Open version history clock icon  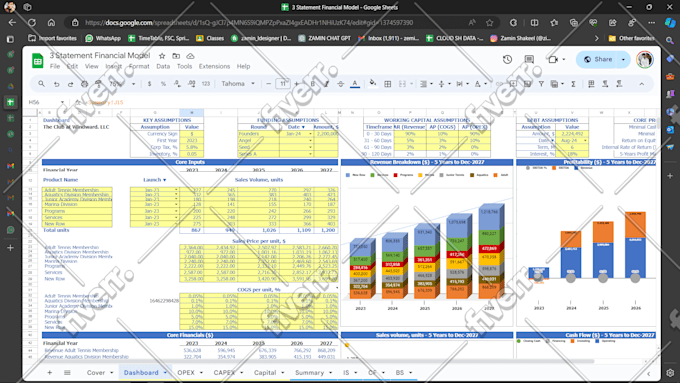507,59
